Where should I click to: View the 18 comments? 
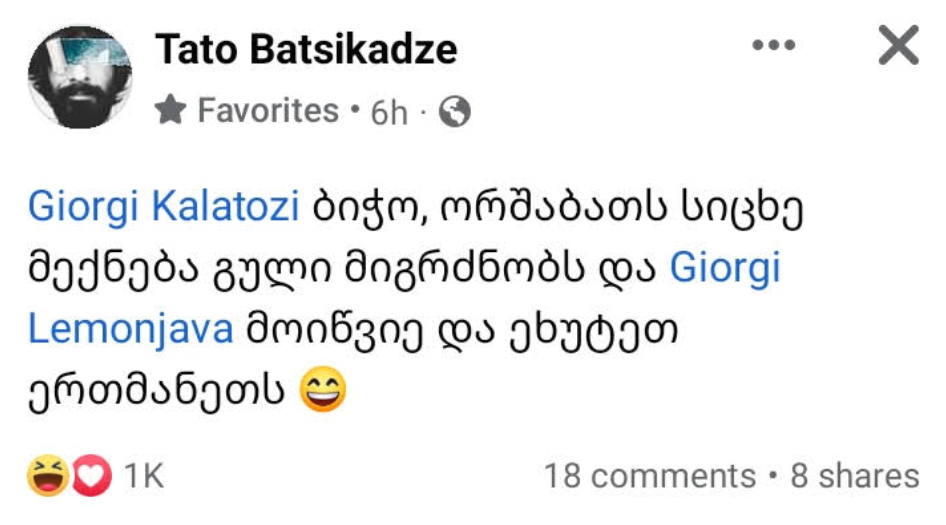tap(649, 476)
